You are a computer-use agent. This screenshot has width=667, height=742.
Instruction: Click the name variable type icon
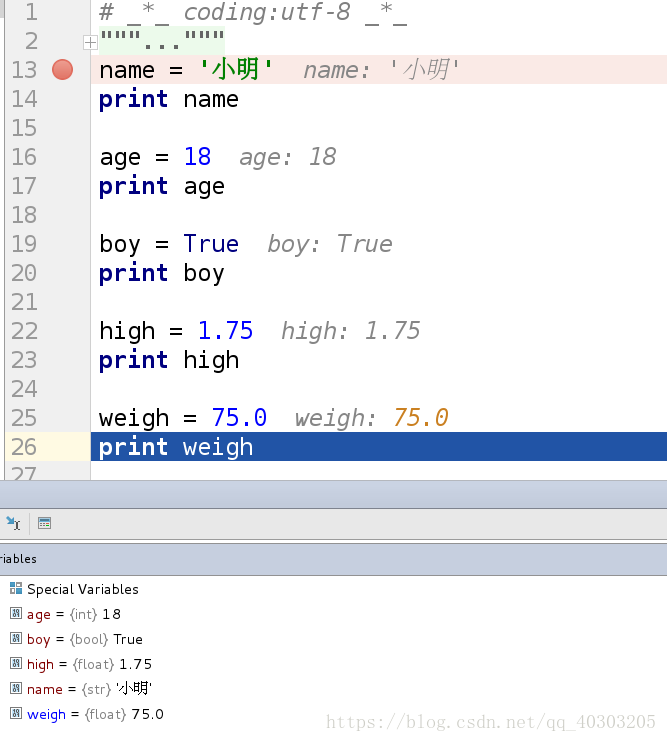[x=16, y=689]
